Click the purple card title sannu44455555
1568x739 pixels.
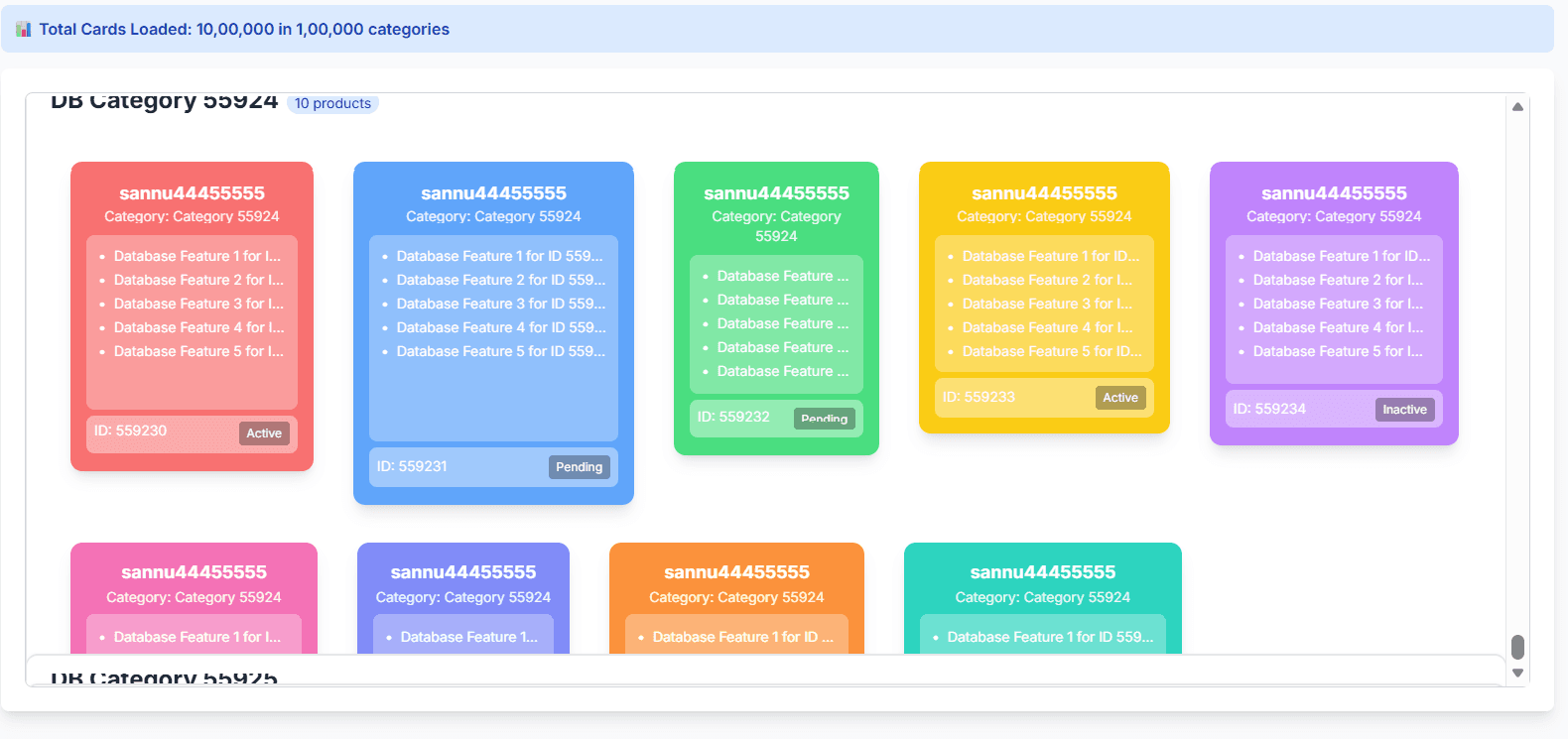coord(1334,193)
